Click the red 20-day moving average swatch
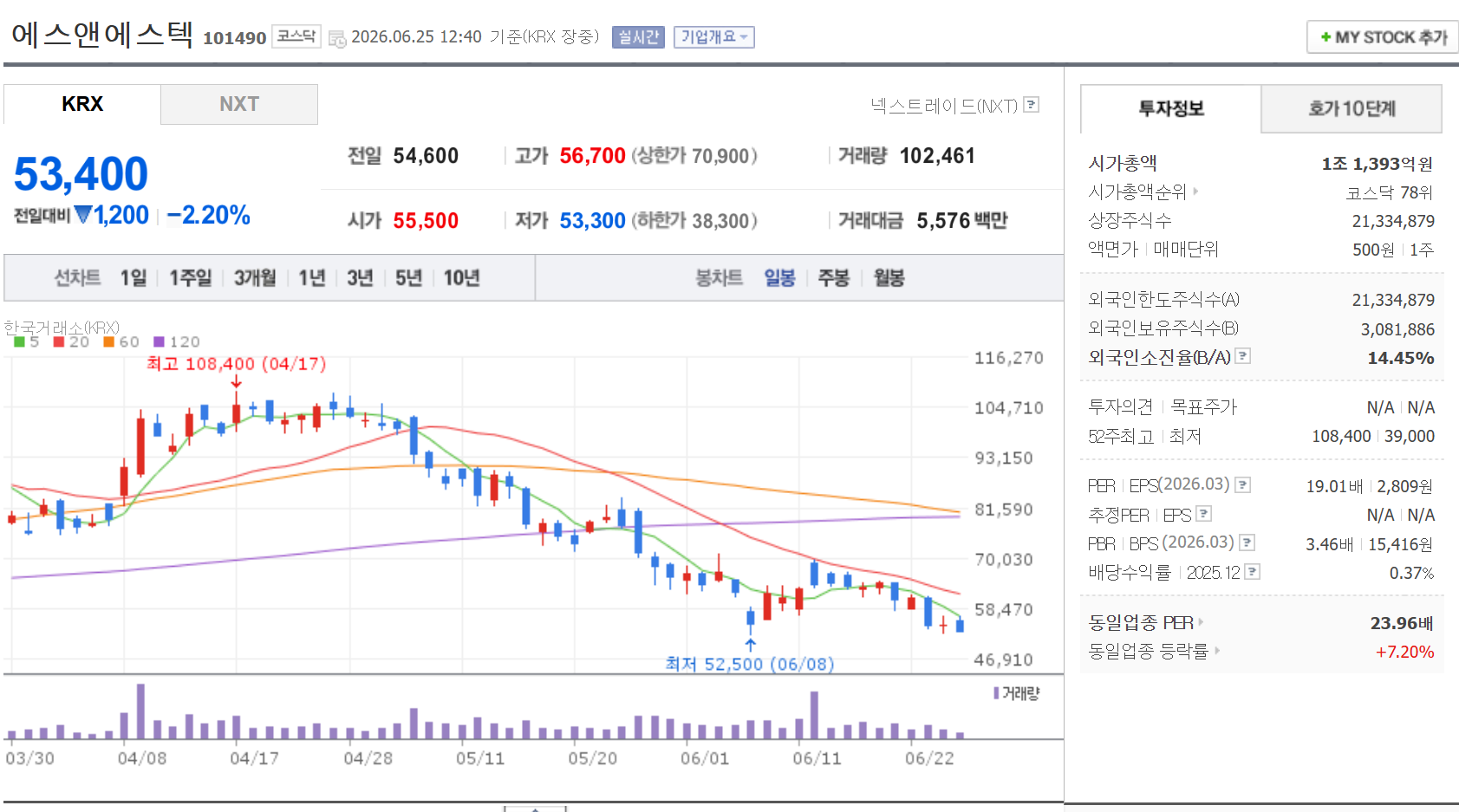 pos(59,341)
